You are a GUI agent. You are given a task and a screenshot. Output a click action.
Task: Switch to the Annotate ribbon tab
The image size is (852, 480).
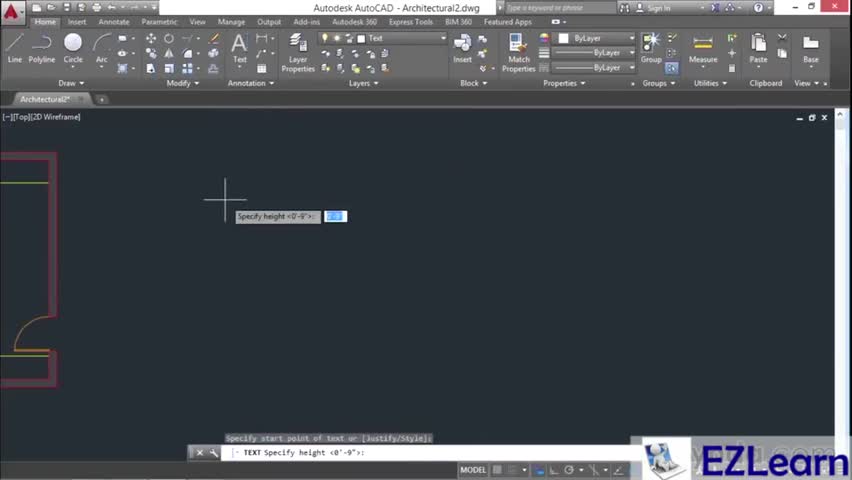[114, 22]
